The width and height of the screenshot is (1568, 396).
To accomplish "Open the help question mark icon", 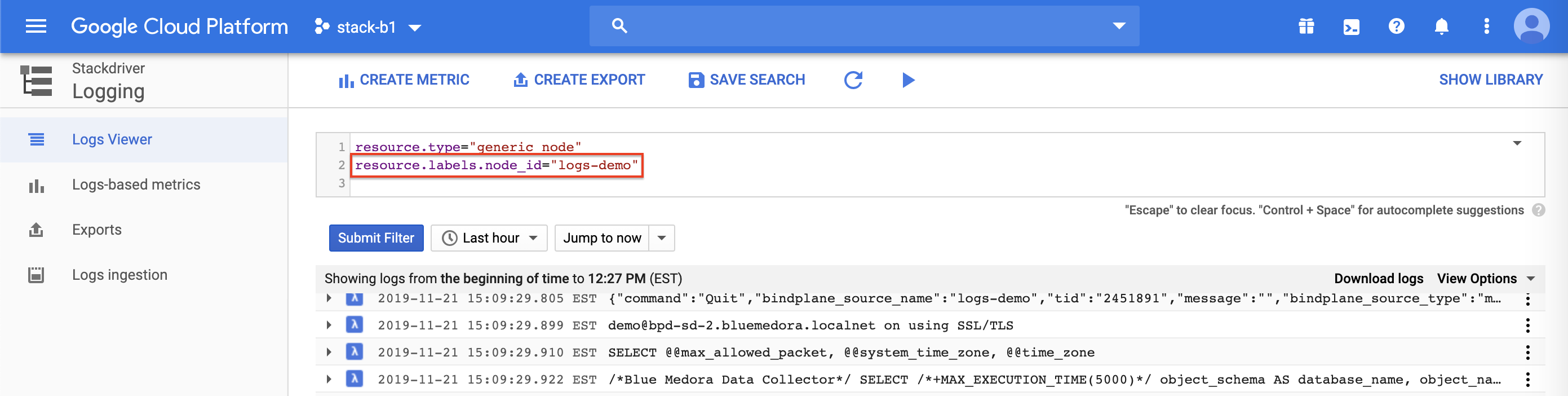I will pyautogui.click(x=1396, y=26).
